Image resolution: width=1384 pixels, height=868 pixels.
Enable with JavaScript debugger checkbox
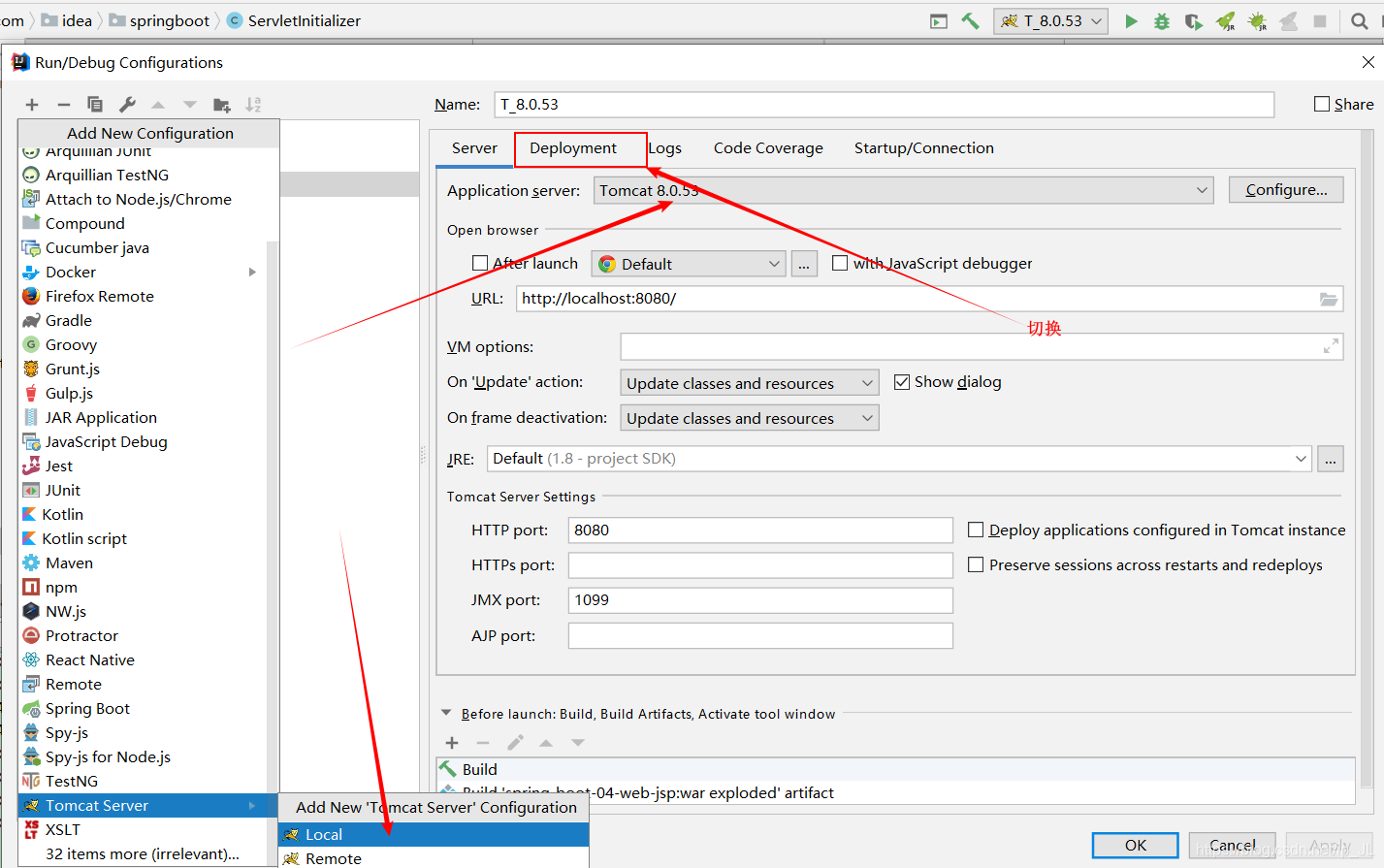840,263
